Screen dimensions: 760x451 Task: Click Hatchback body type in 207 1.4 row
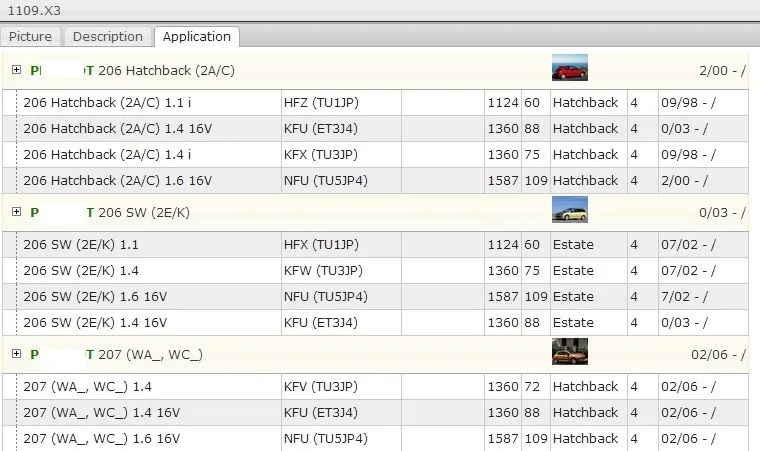pyautogui.click(x=586, y=387)
